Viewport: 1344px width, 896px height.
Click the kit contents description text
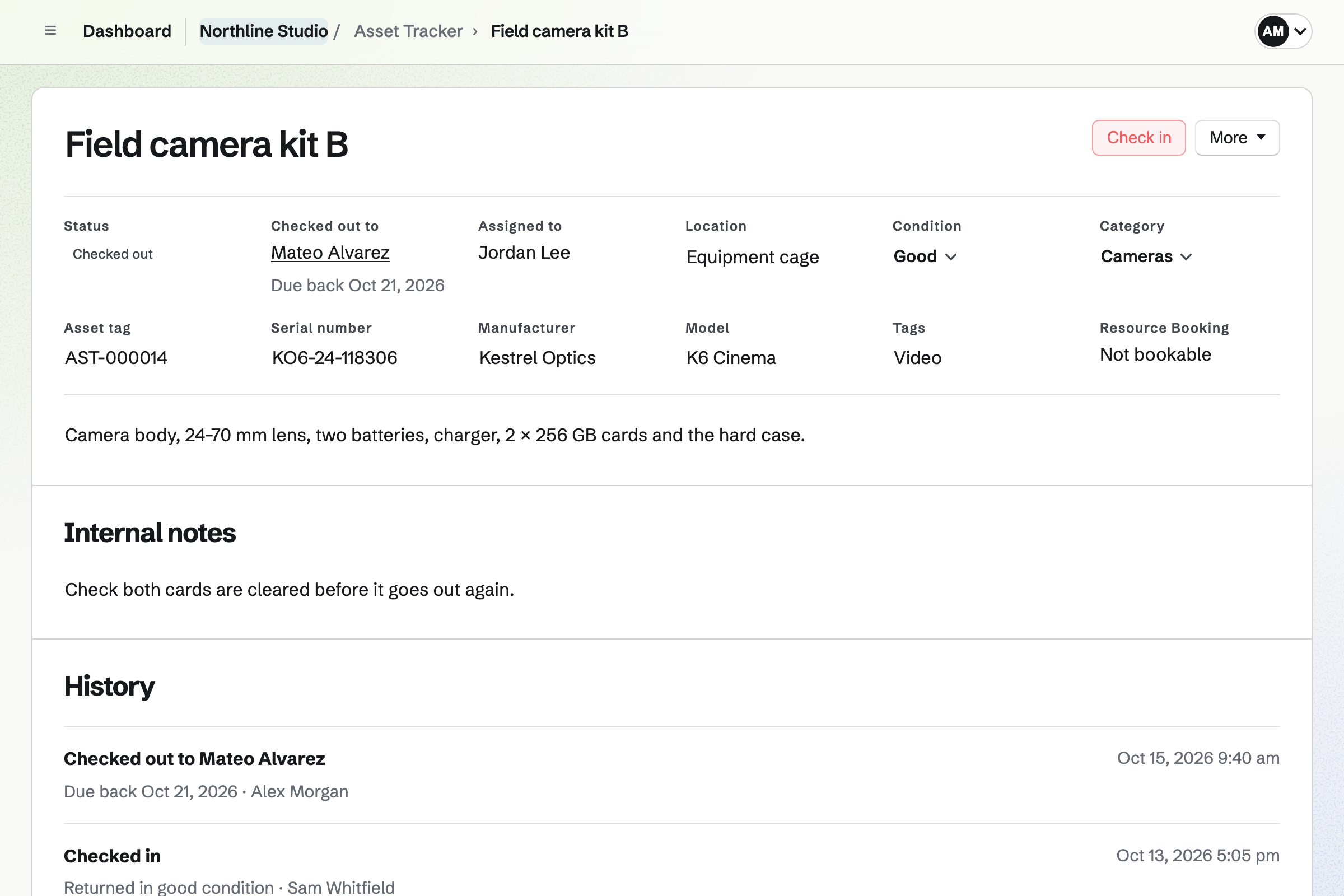435,436
